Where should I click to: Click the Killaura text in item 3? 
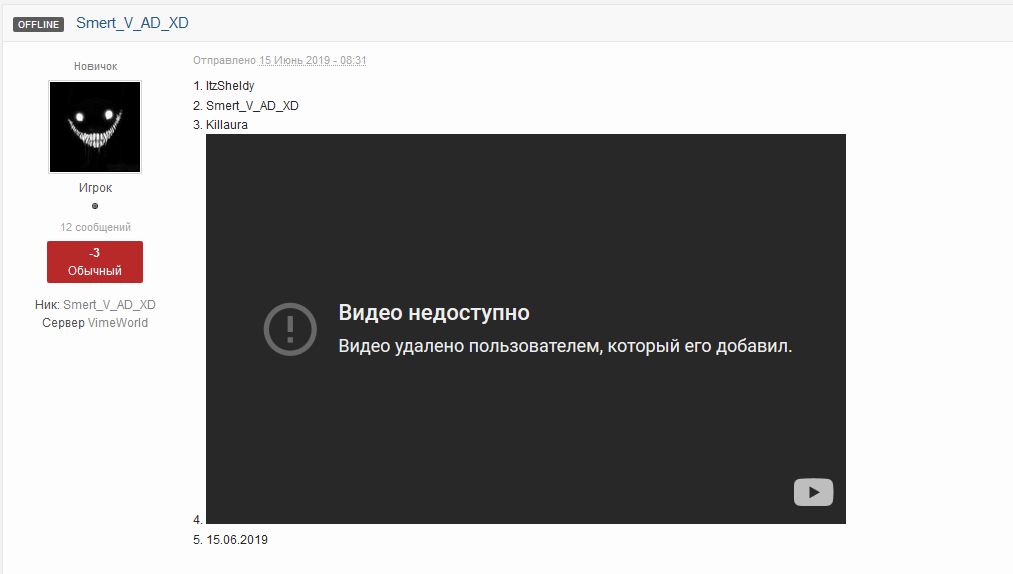pos(227,125)
